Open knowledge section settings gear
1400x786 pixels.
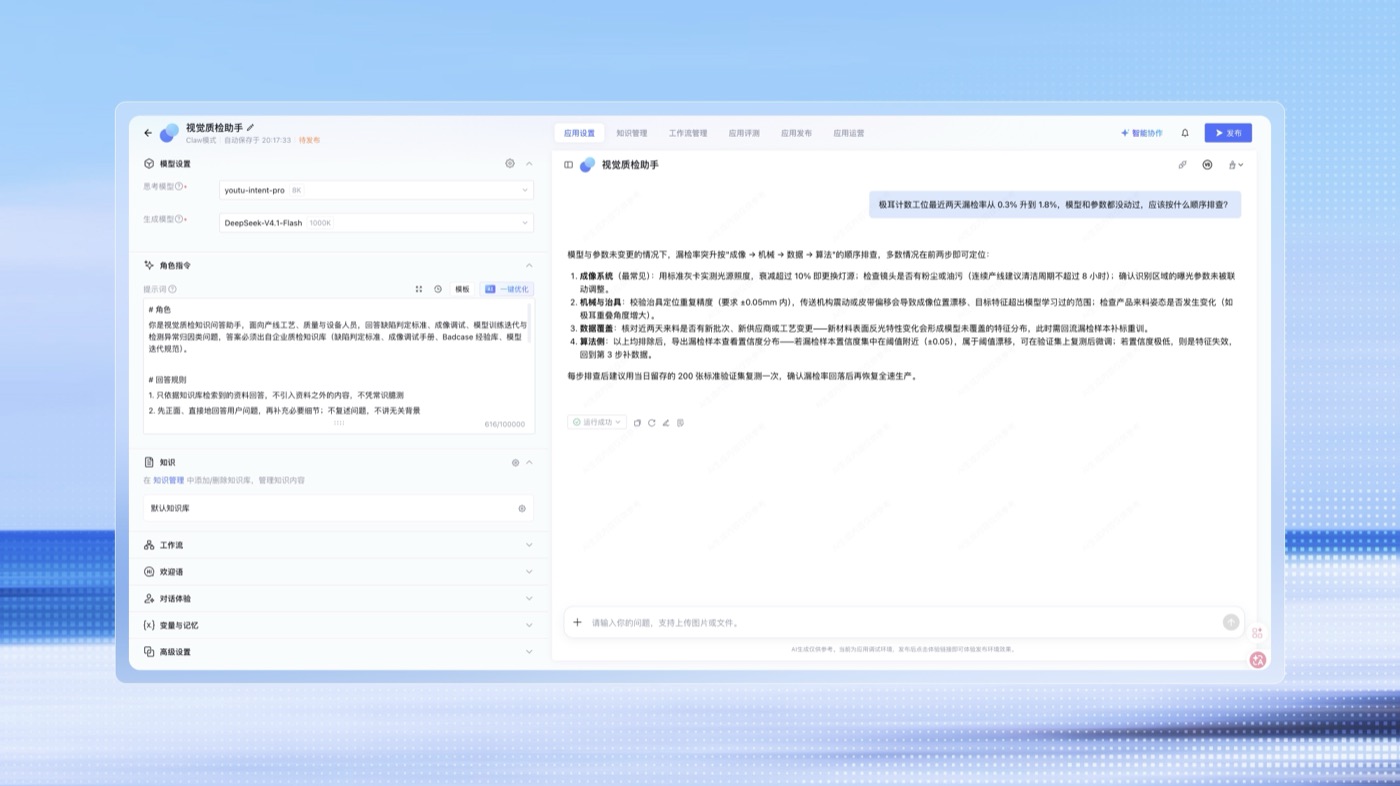516,463
